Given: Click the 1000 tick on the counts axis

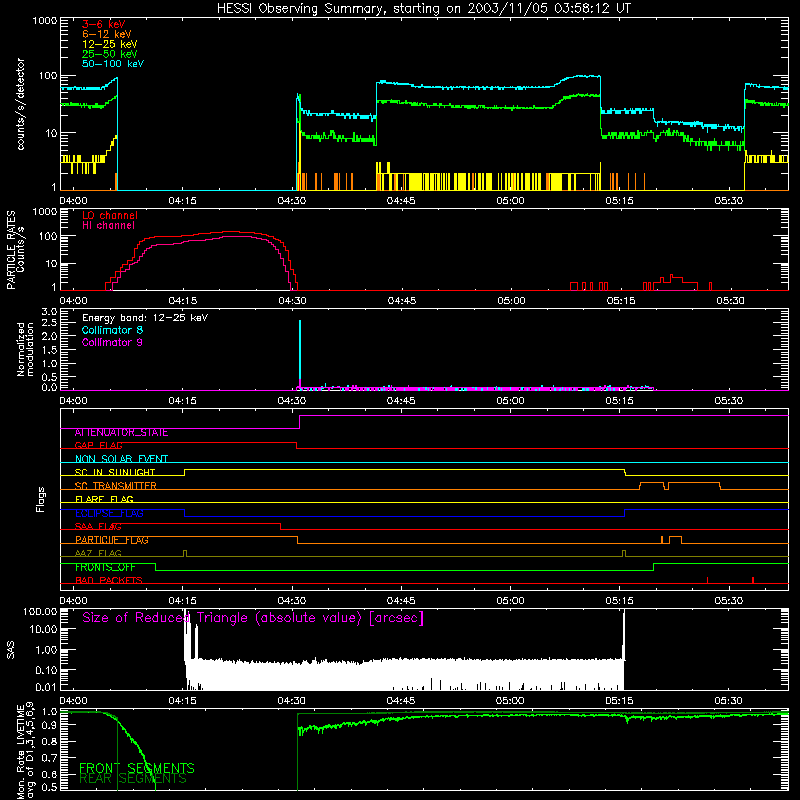Looking at the screenshot, I should (x=44, y=21).
